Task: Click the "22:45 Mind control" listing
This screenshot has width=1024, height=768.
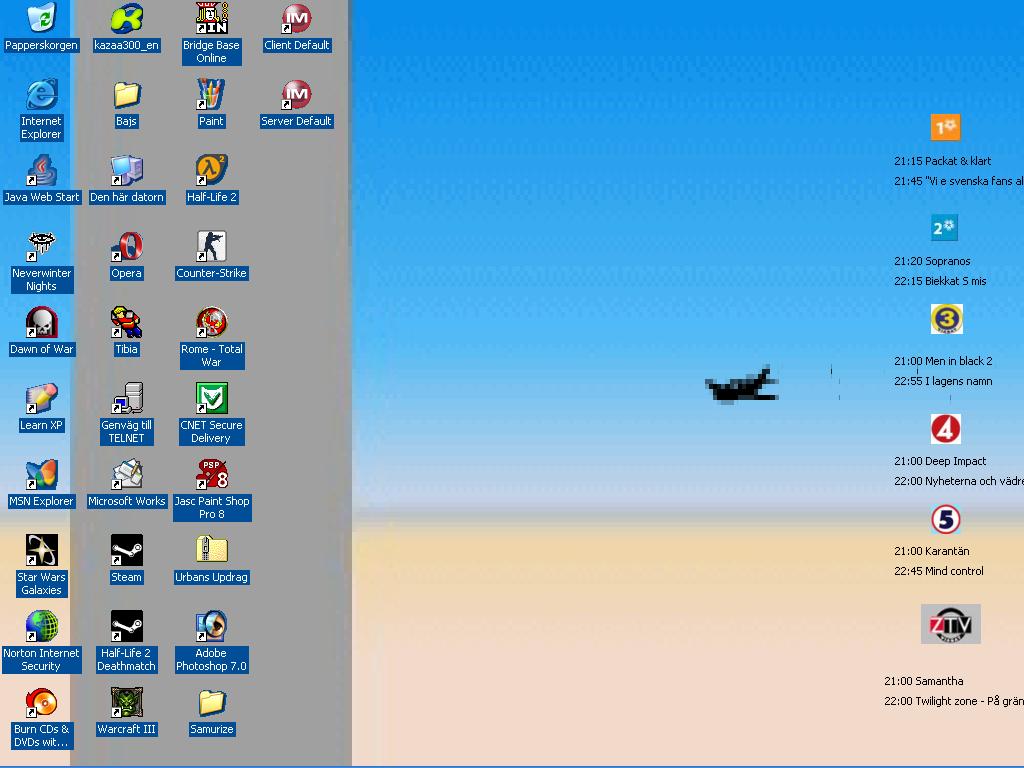Action: pyautogui.click(x=938, y=571)
